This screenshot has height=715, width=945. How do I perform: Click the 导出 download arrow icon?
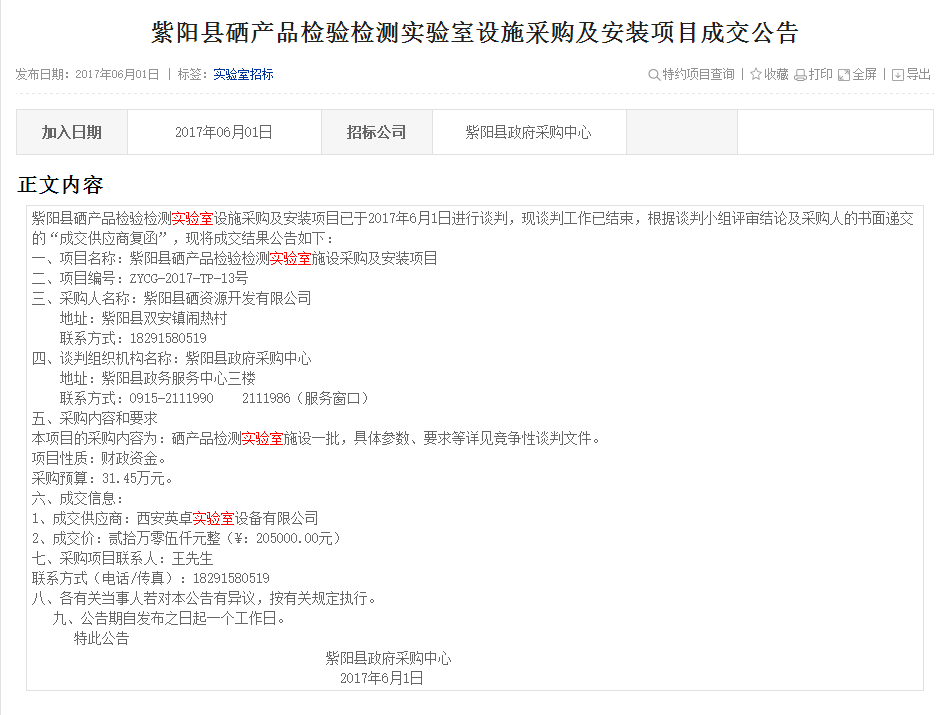898,75
